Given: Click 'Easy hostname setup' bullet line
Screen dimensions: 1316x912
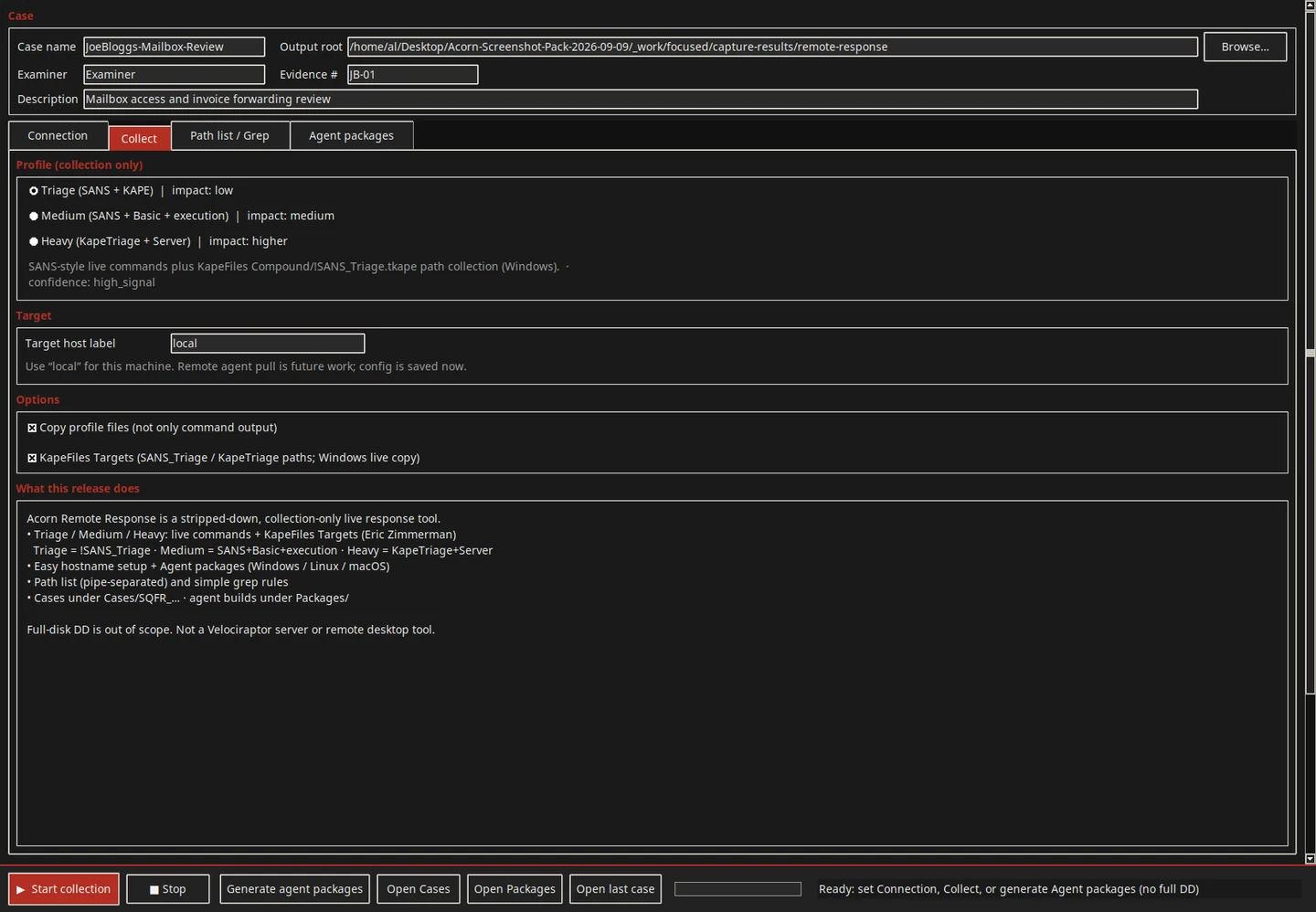Looking at the screenshot, I should (x=208, y=567).
